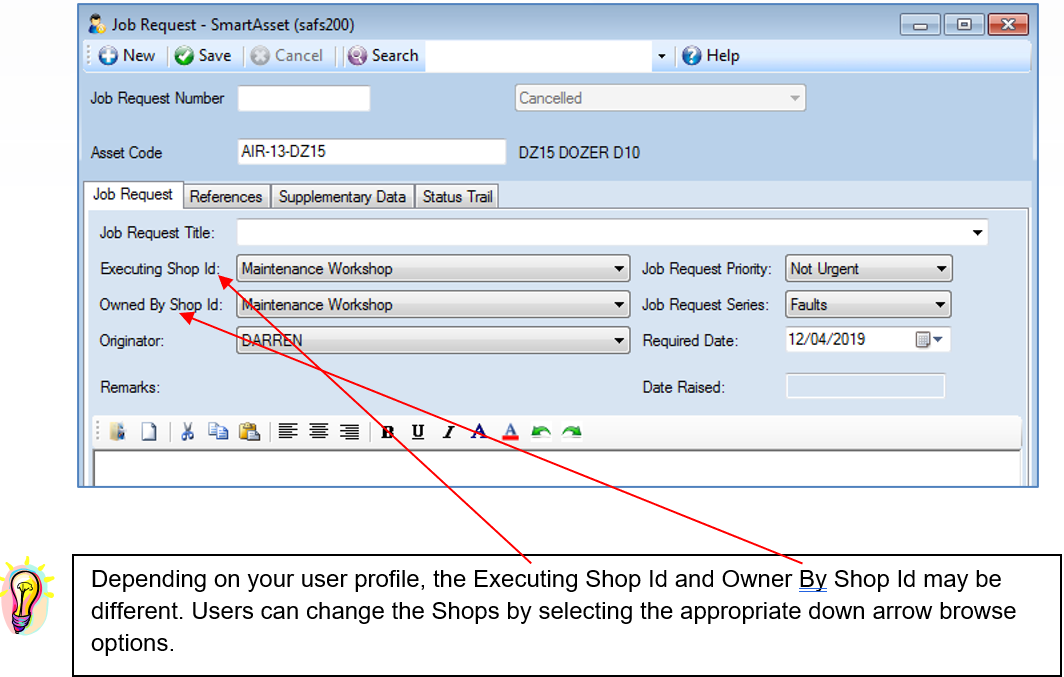The width and height of the screenshot is (1064, 677).
Task: Toggle bold formatting
Action: (387, 432)
